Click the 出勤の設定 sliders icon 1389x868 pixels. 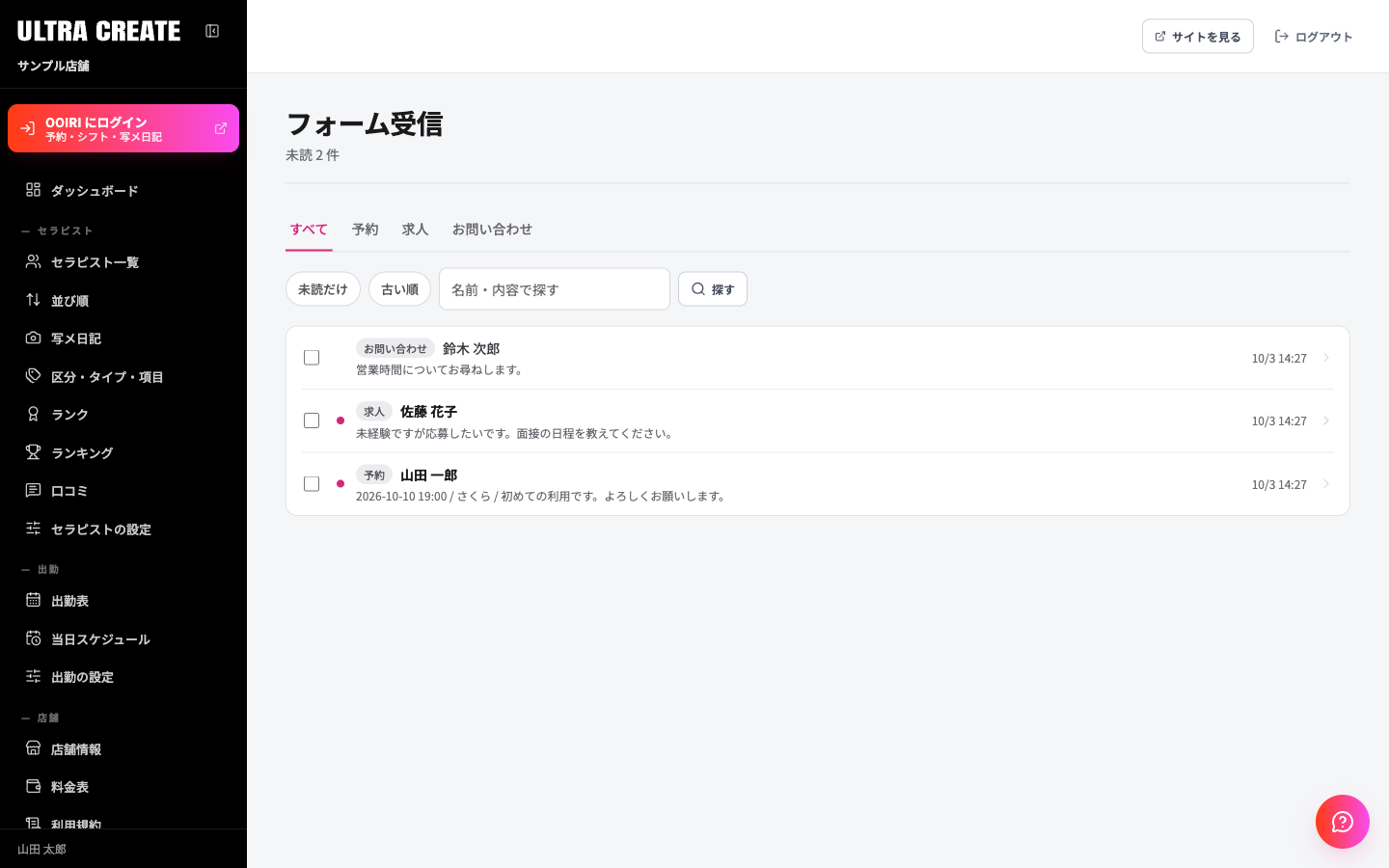pos(33,676)
